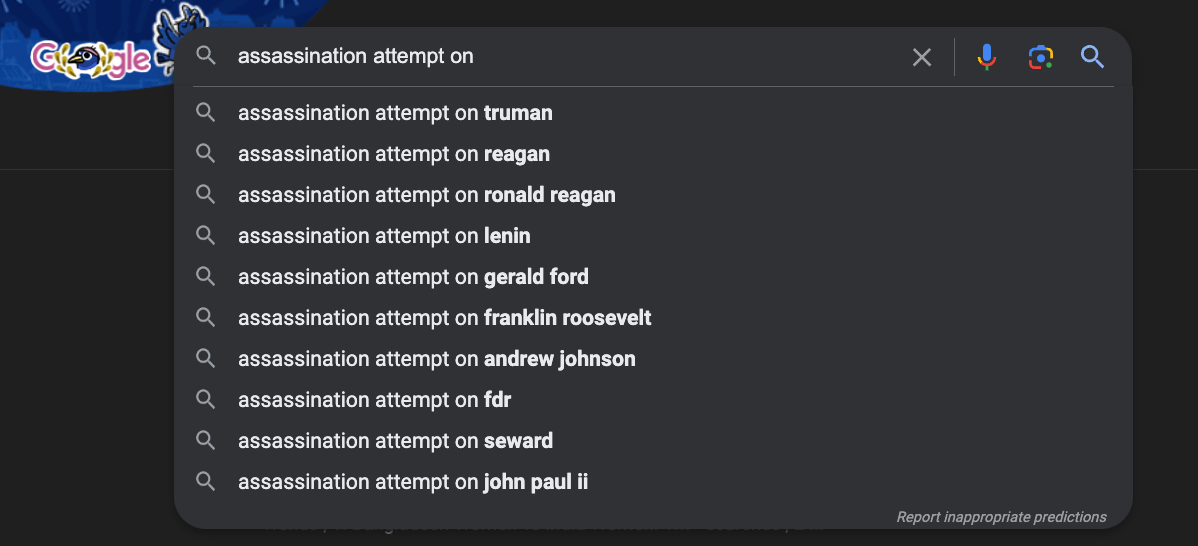The image size is (1198, 546).
Task: Choose 'assassination attempt on john paul ii'
Action: 653,482
